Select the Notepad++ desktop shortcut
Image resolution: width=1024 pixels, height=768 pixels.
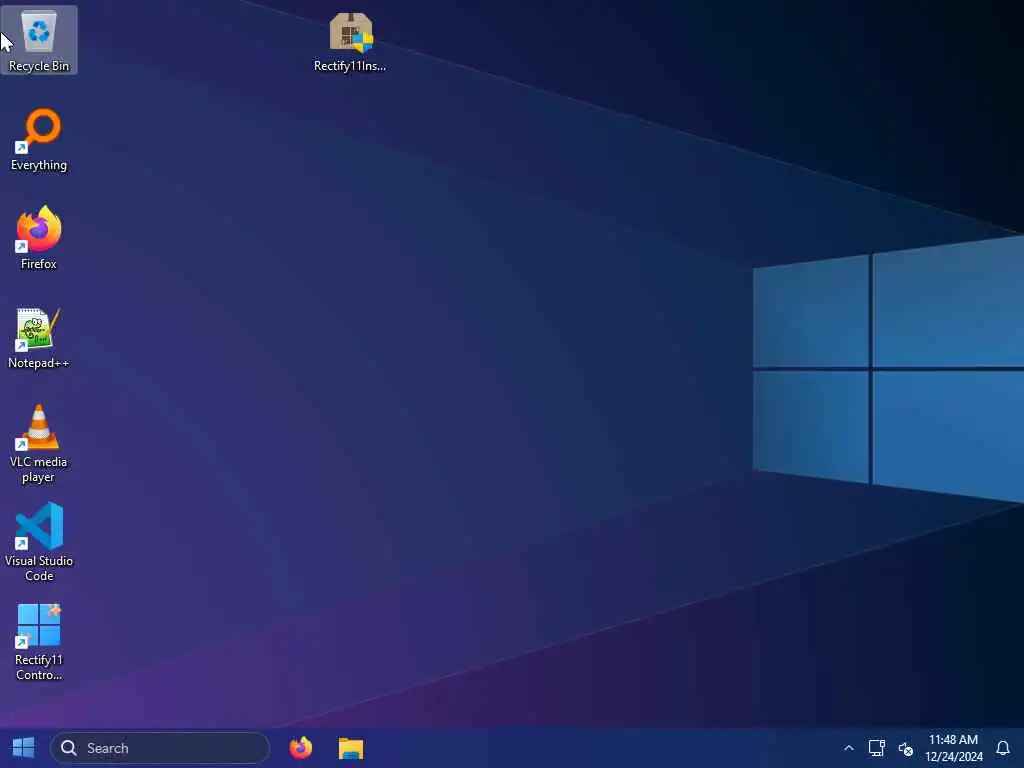point(39,338)
